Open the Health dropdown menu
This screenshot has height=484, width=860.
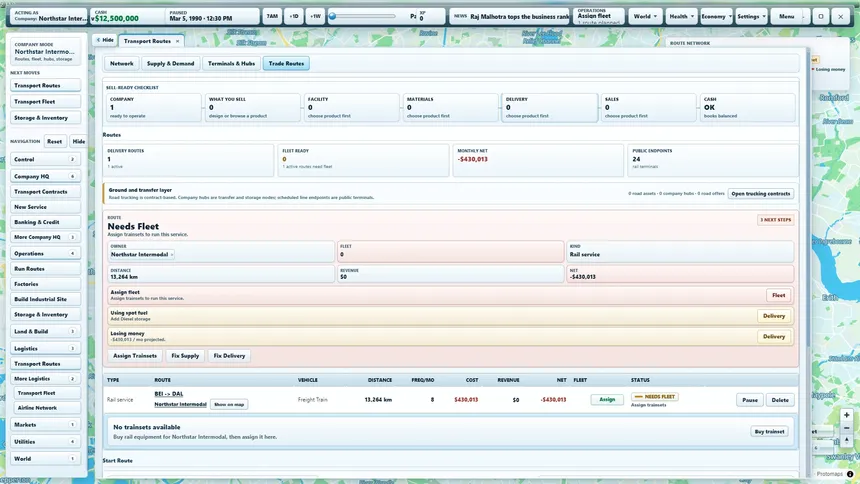tap(681, 16)
